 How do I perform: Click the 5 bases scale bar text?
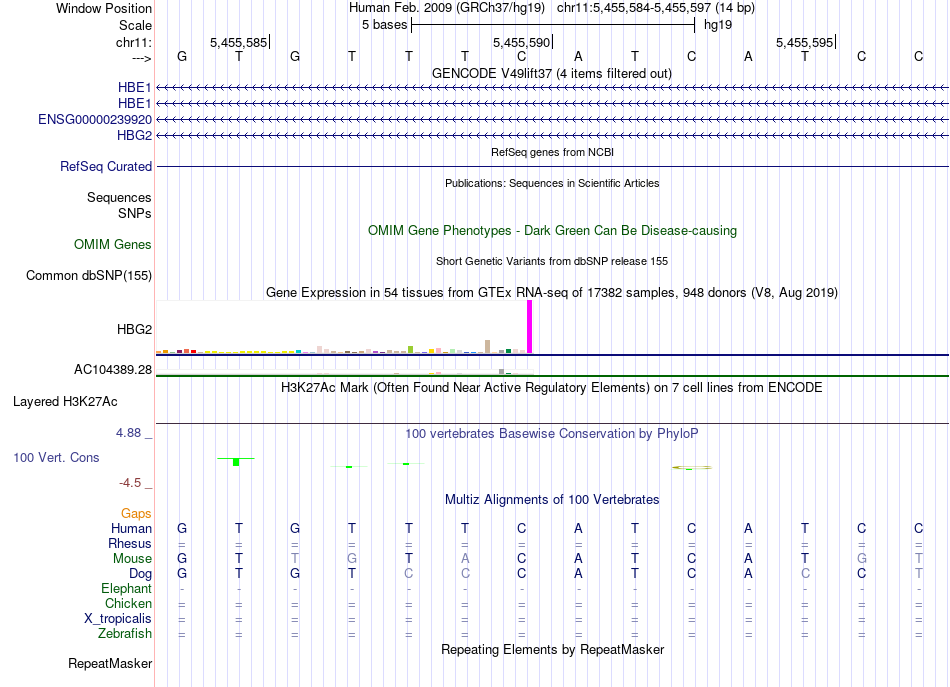384,25
